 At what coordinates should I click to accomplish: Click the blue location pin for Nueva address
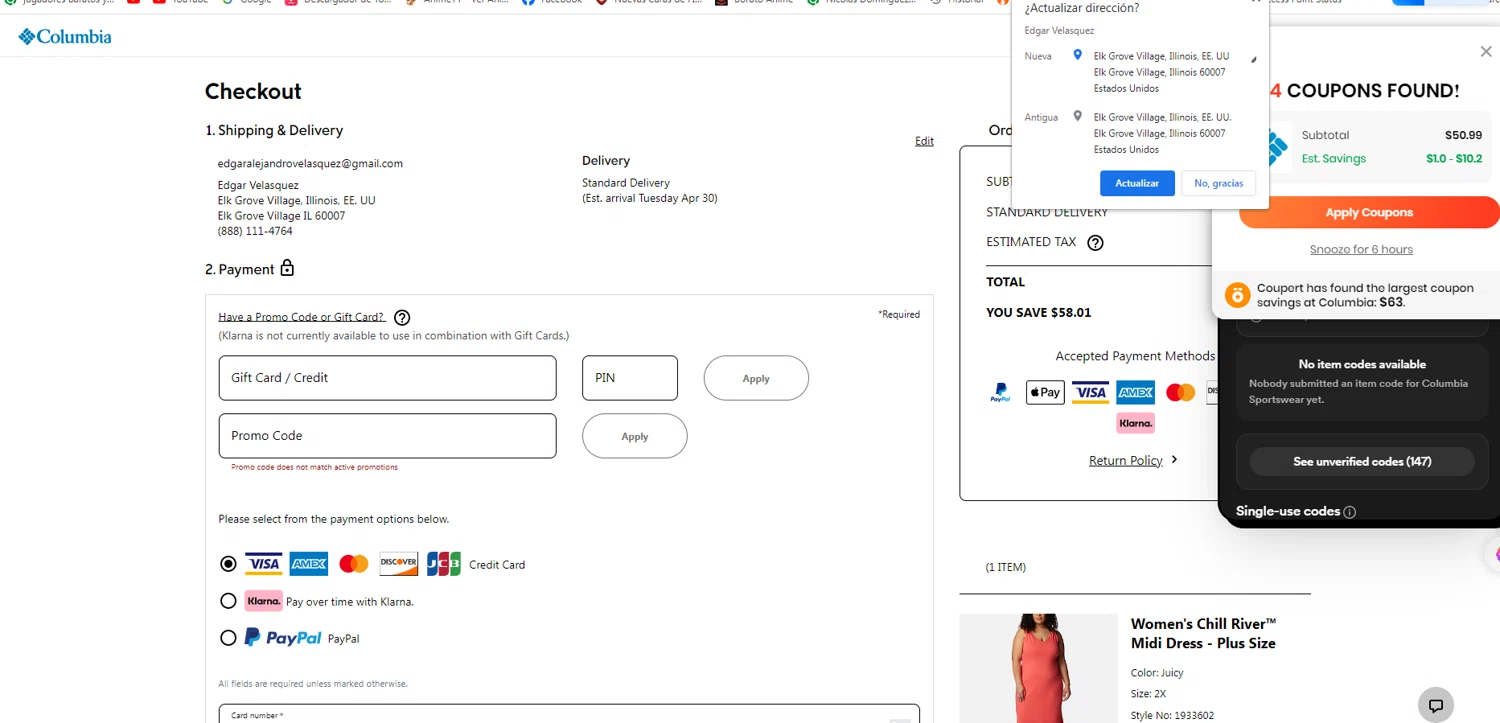click(x=1077, y=55)
